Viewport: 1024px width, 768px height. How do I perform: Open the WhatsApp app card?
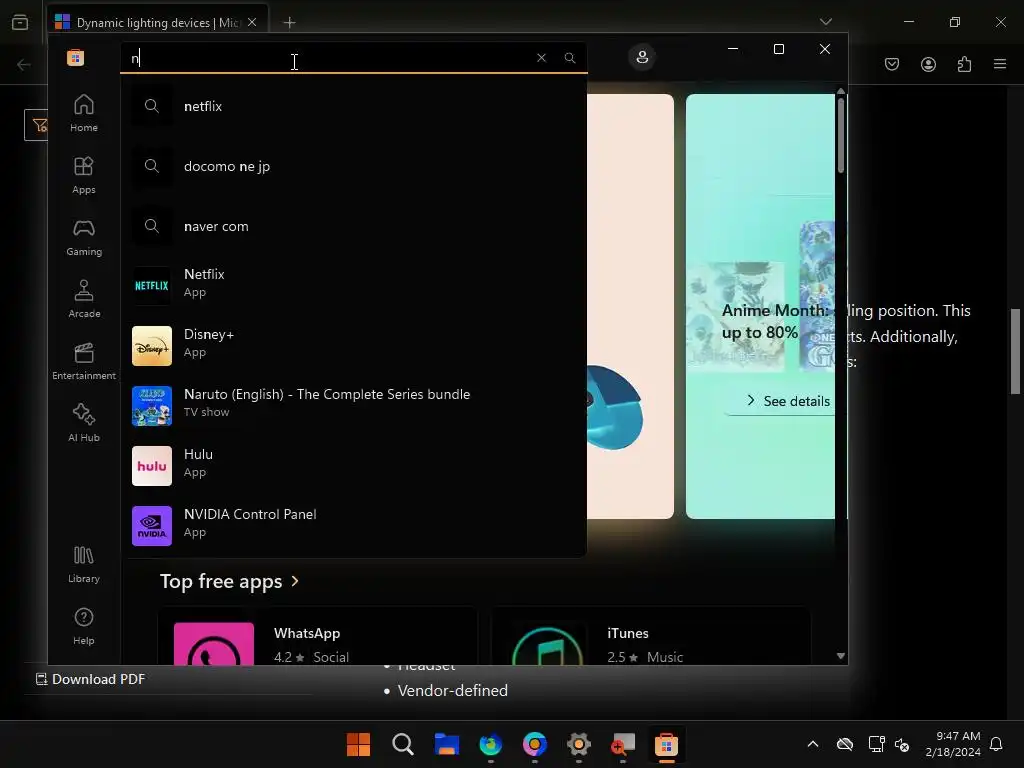(x=317, y=636)
